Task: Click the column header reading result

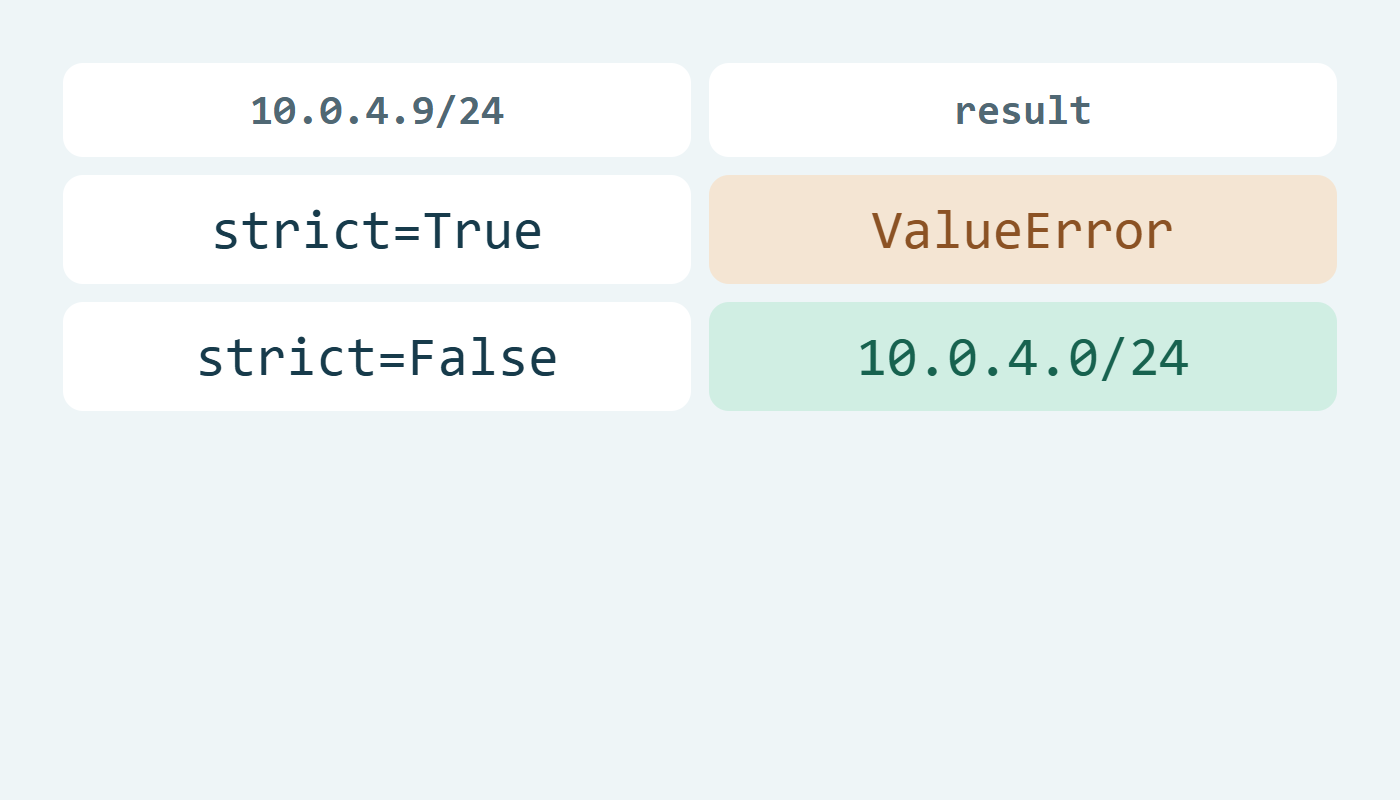Action: (1023, 110)
